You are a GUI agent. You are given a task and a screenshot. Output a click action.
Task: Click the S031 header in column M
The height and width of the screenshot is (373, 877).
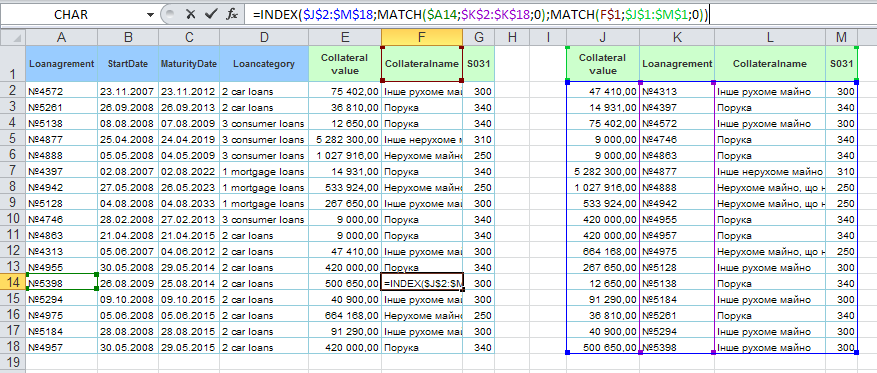pos(842,64)
